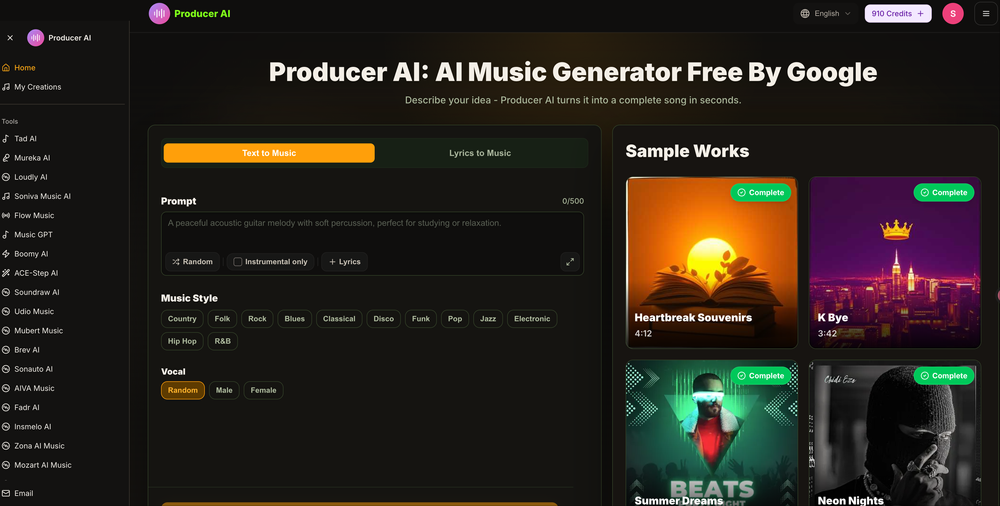Viewport: 1000px width, 506px height.
Task: Select the Blues music style
Action: (x=295, y=319)
